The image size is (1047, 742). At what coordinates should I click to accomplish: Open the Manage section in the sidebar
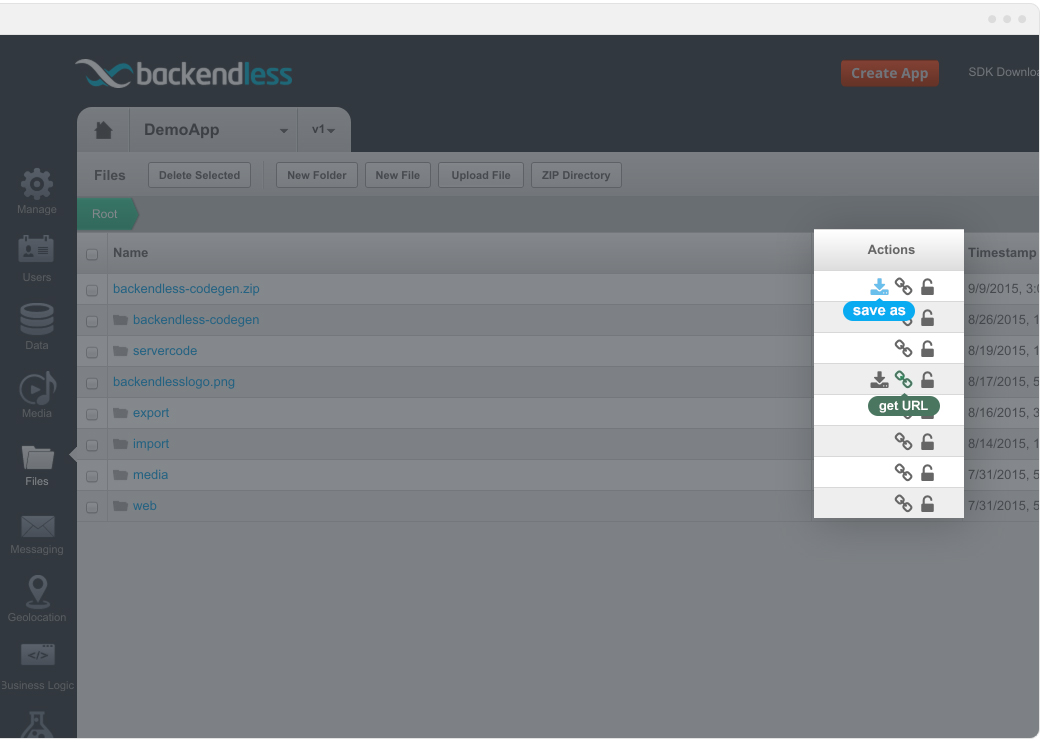(37, 192)
